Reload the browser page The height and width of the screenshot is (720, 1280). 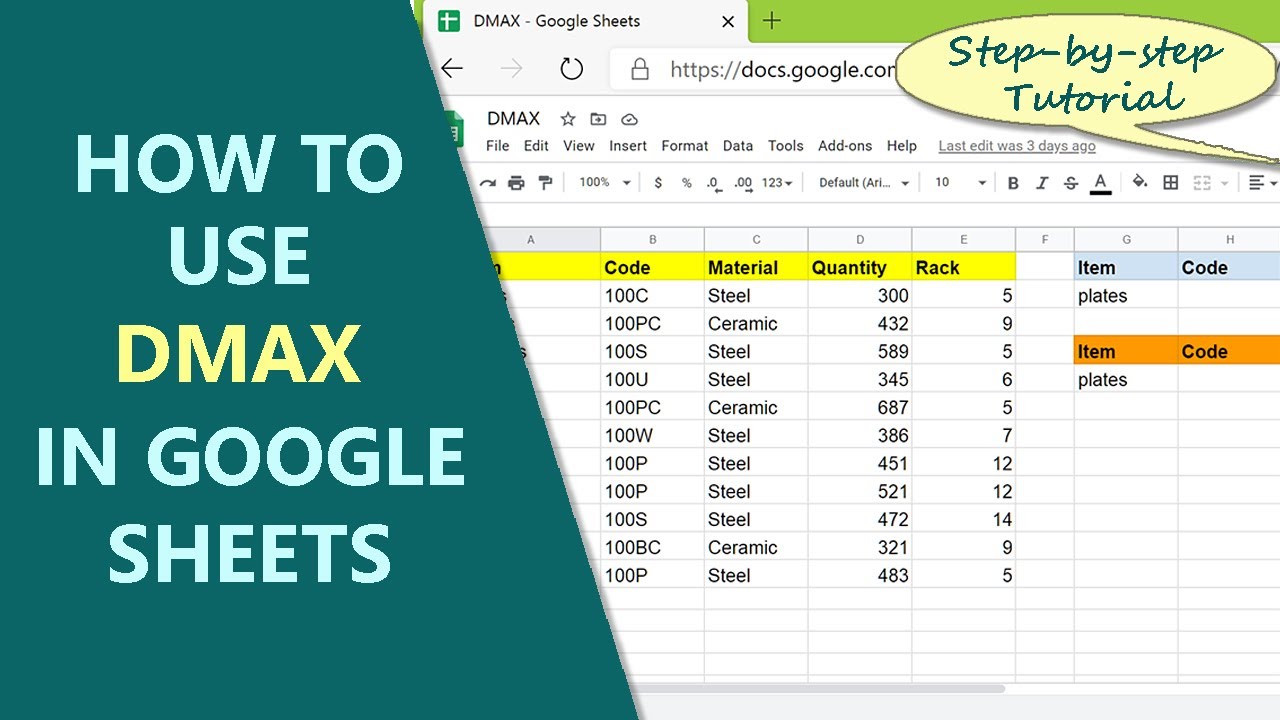tap(571, 68)
